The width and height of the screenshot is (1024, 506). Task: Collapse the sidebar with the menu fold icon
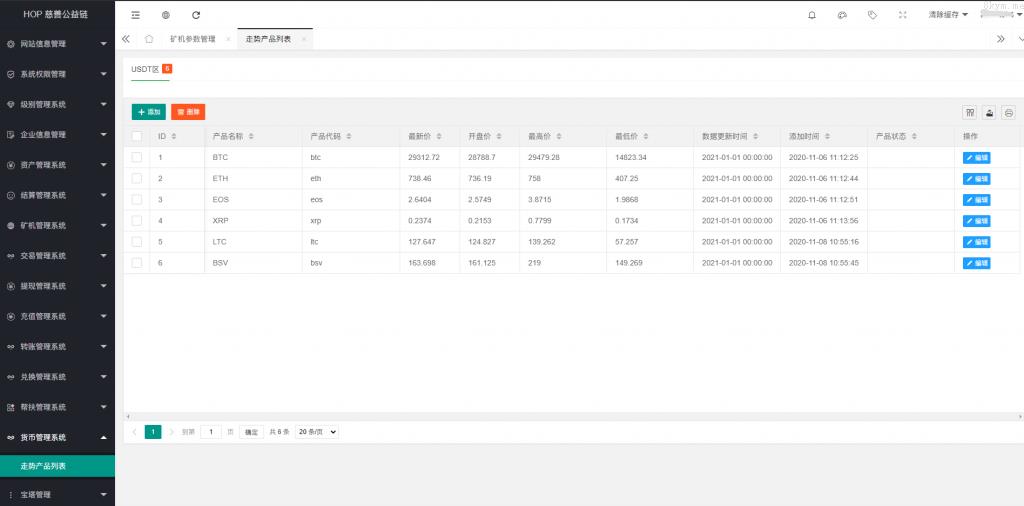tap(136, 15)
